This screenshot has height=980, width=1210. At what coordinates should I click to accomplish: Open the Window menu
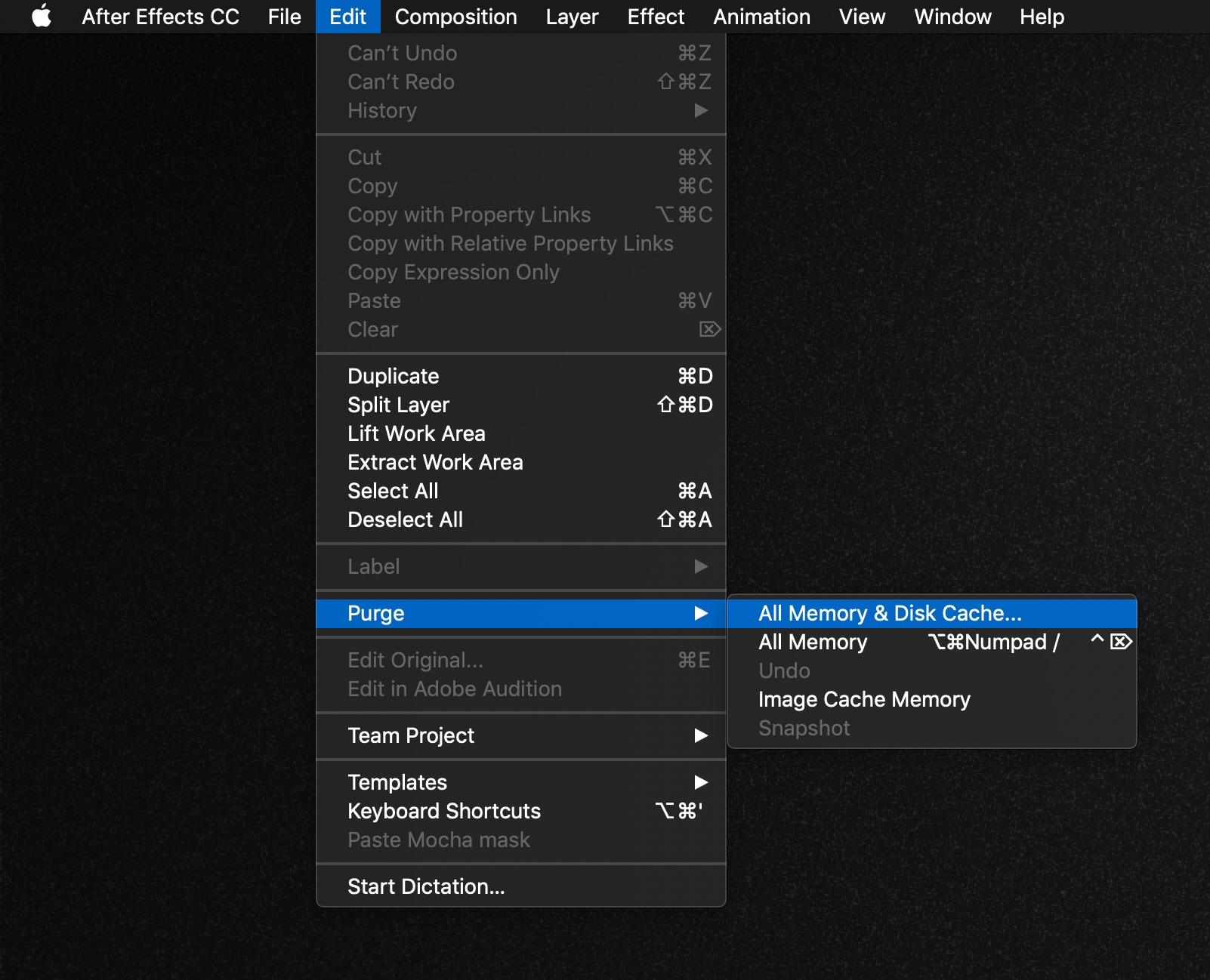tap(952, 17)
